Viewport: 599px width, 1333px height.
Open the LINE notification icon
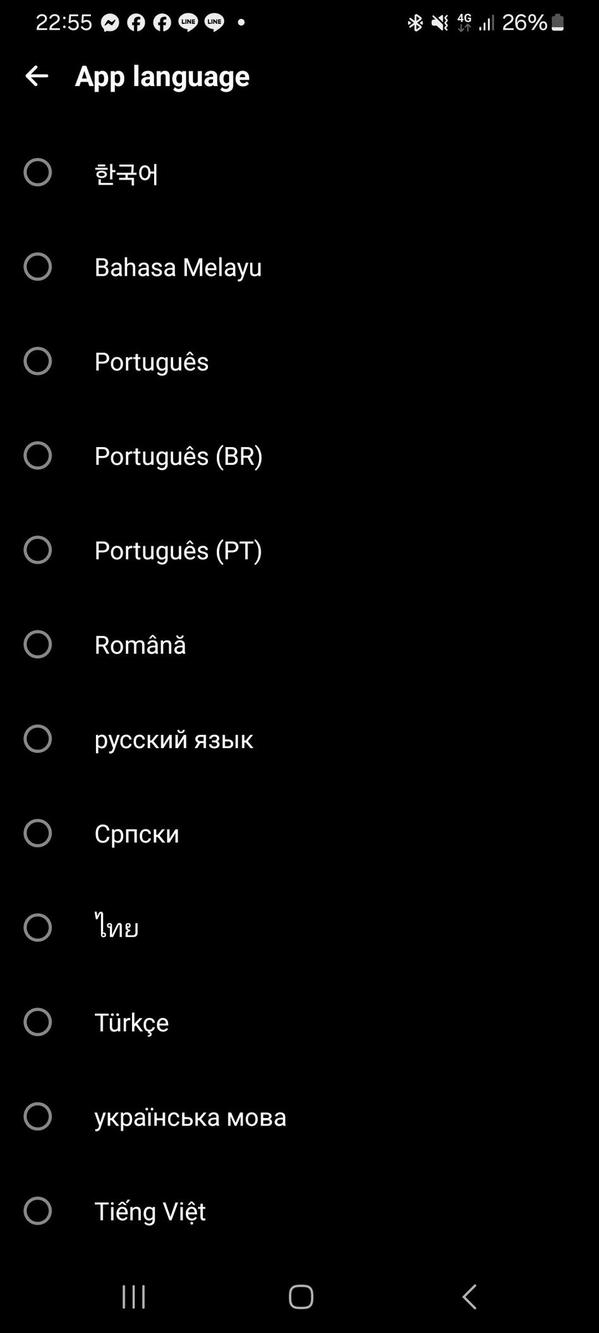(x=189, y=21)
